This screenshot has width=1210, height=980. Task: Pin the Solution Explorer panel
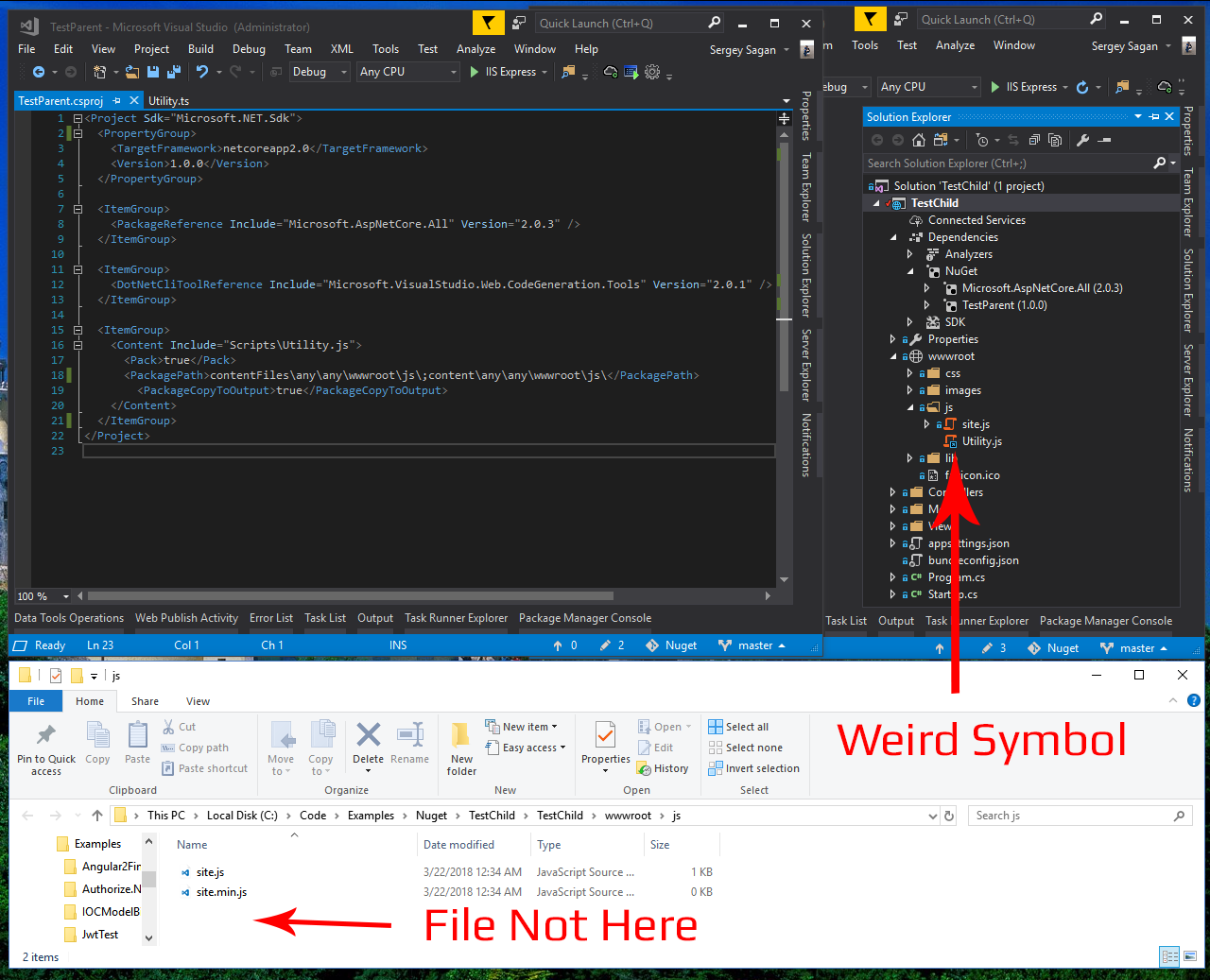coord(1152,117)
